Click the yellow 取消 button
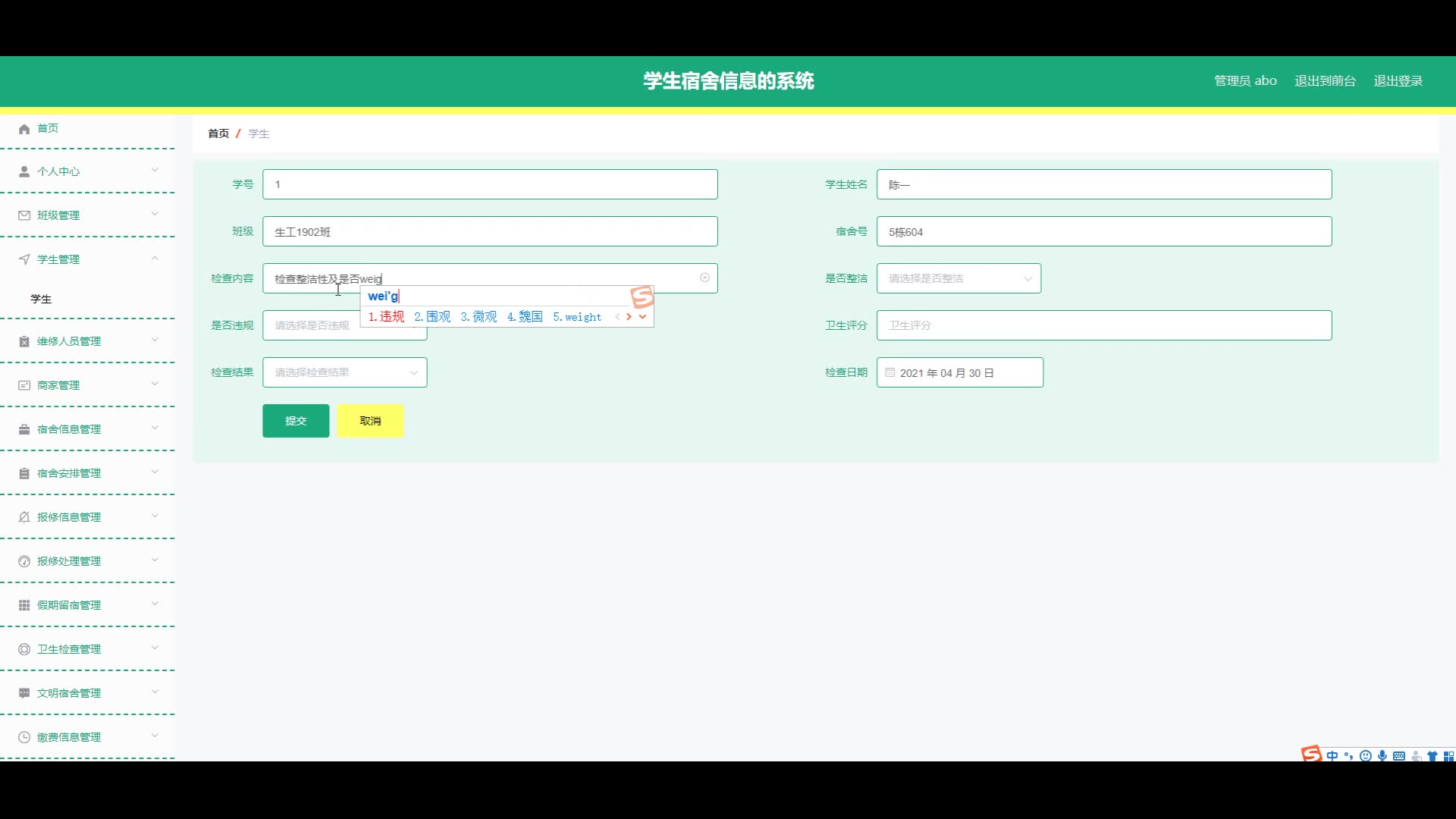Image resolution: width=1456 pixels, height=819 pixels. [x=370, y=421]
